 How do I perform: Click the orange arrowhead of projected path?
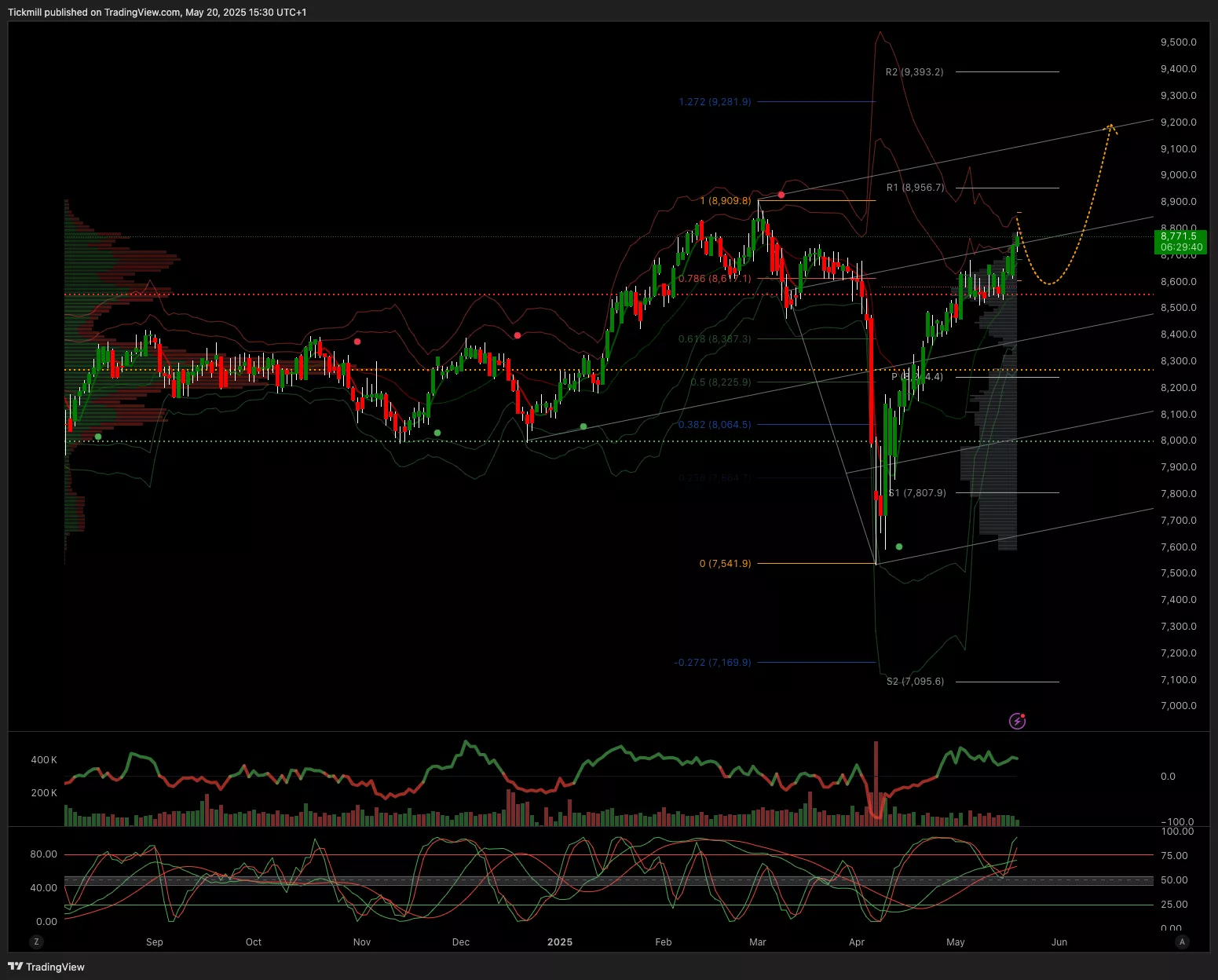click(1111, 126)
